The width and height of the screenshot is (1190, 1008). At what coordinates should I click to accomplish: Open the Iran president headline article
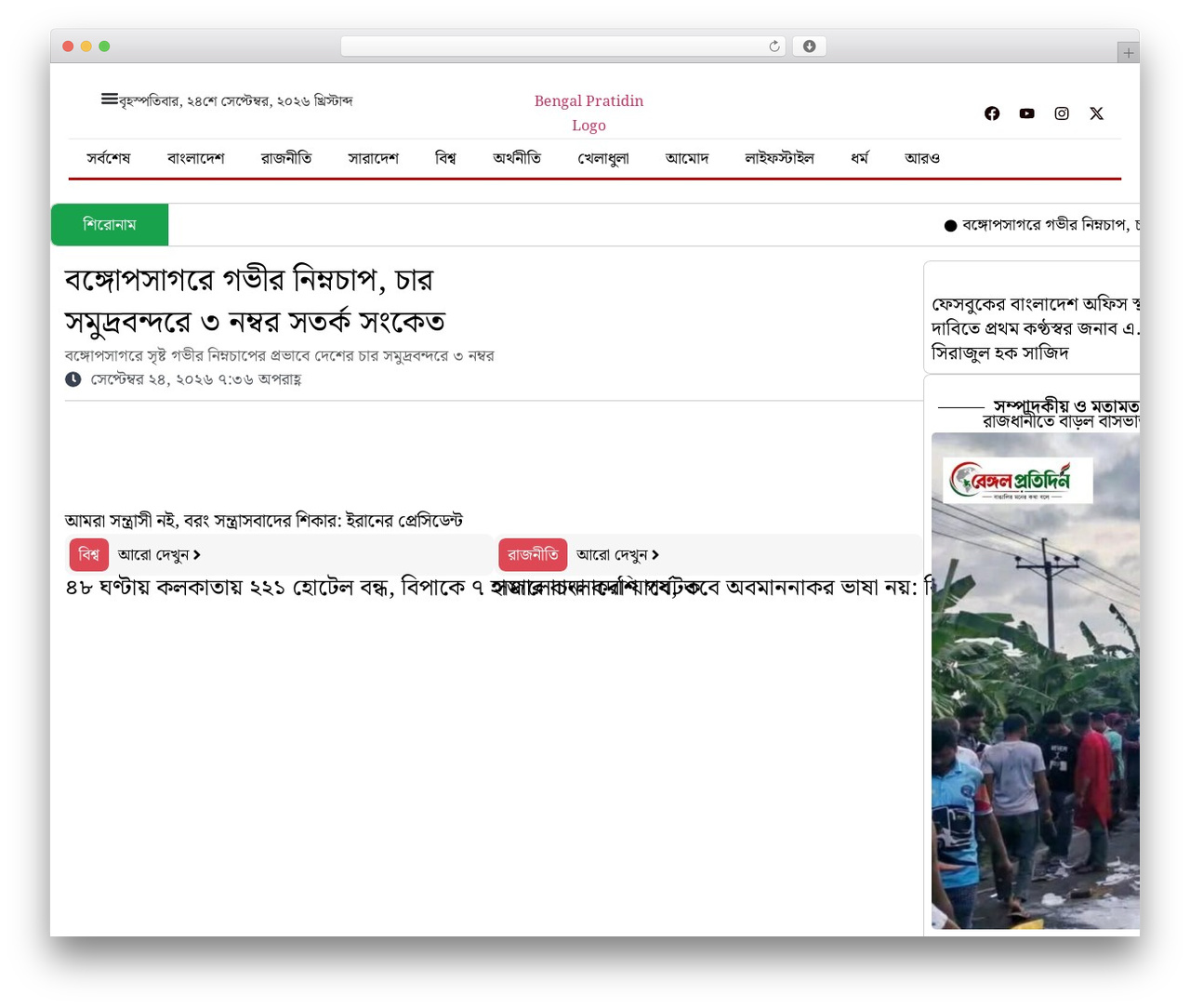pyautogui.click(x=263, y=520)
